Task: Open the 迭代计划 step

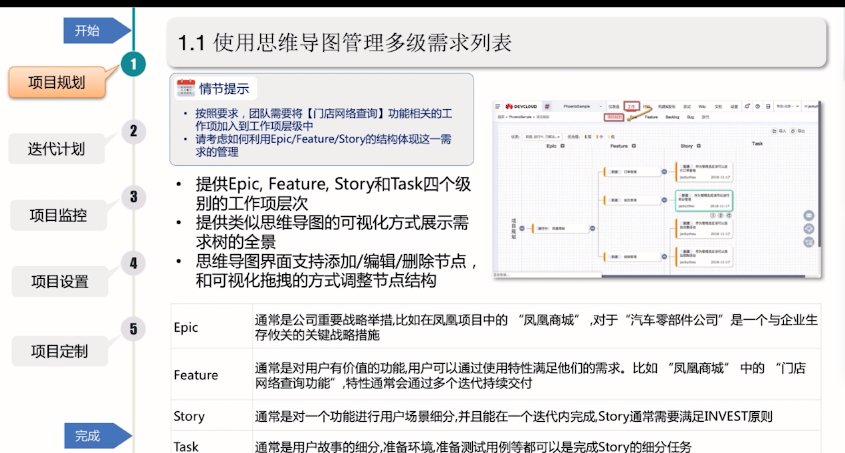Action: point(56,149)
